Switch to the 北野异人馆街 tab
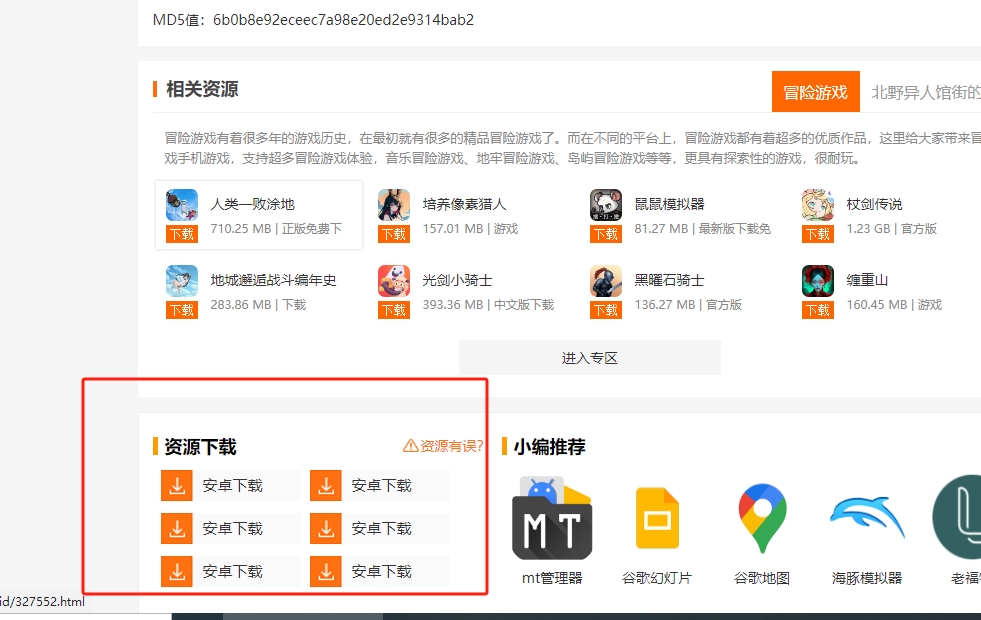 point(925,92)
